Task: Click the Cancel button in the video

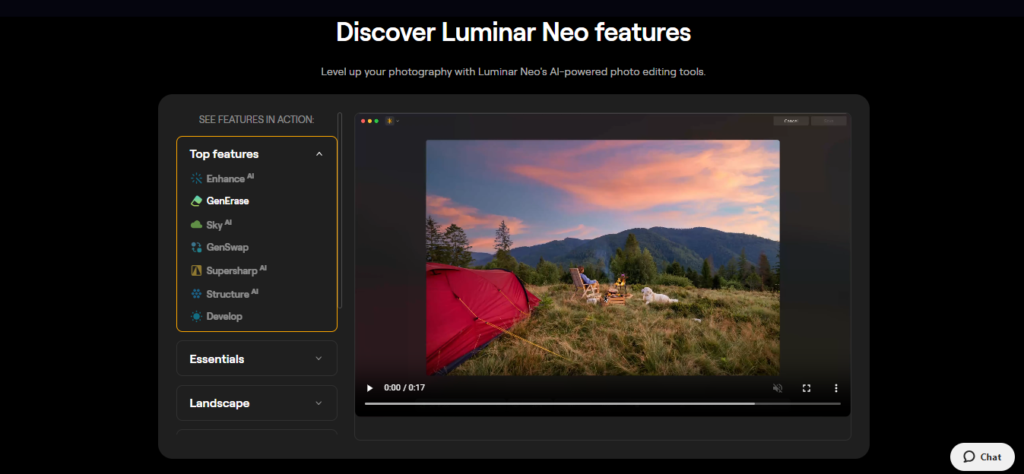Action: pyautogui.click(x=791, y=121)
